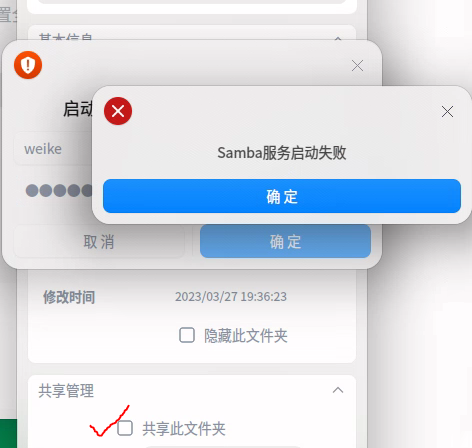
Task: Click the 隐藏此文件夹 label text
Action: (246, 335)
